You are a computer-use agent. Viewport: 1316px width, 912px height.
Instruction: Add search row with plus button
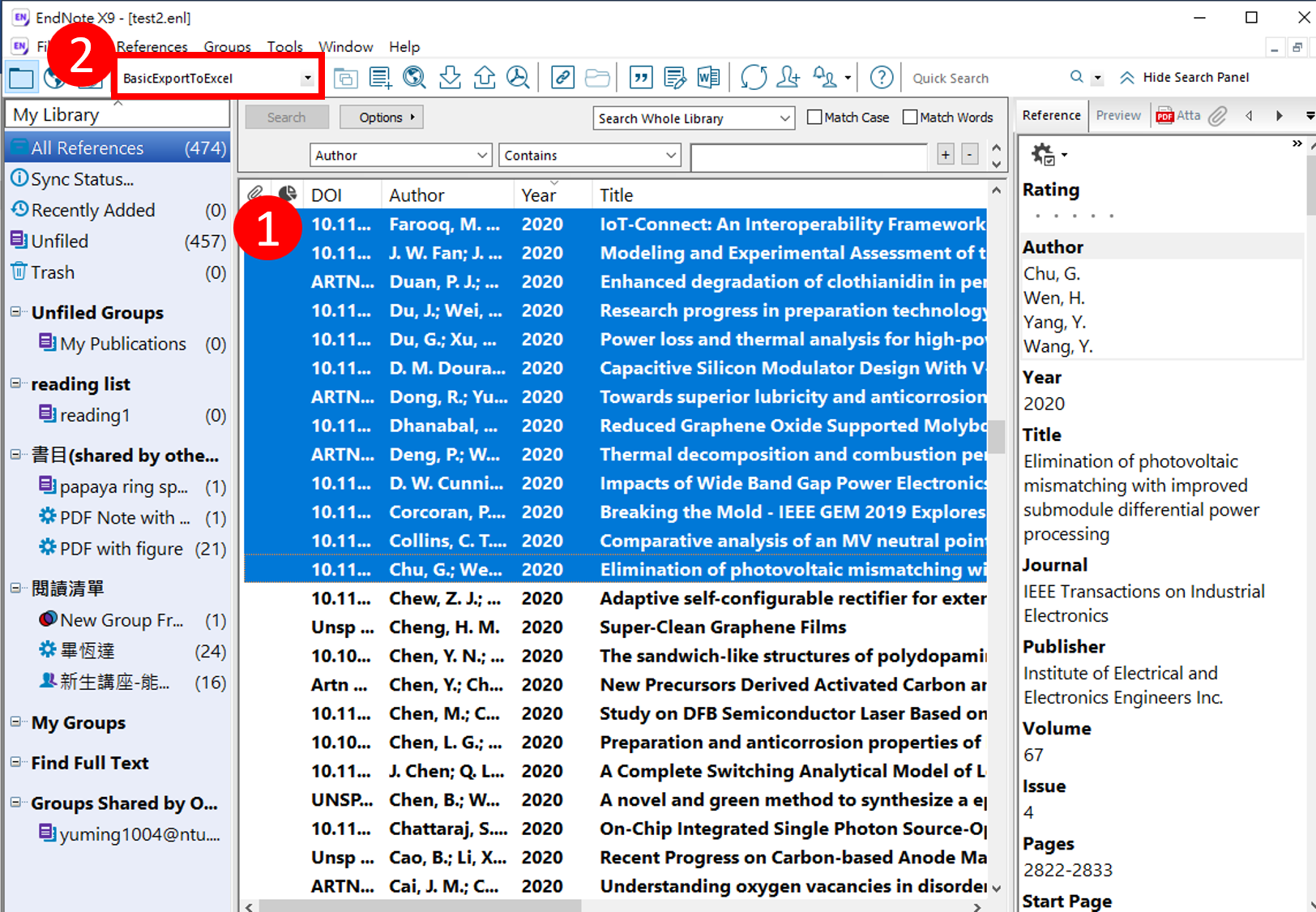point(946,154)
